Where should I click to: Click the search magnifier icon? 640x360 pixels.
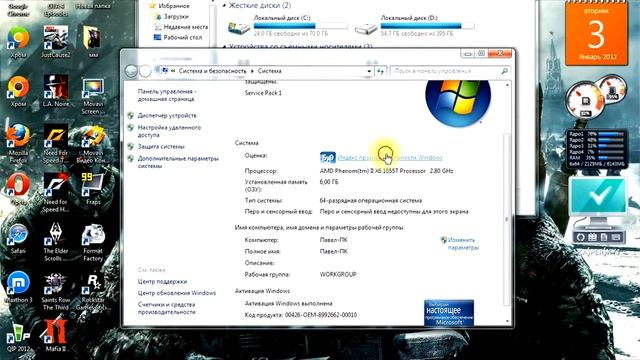(504, 71)
